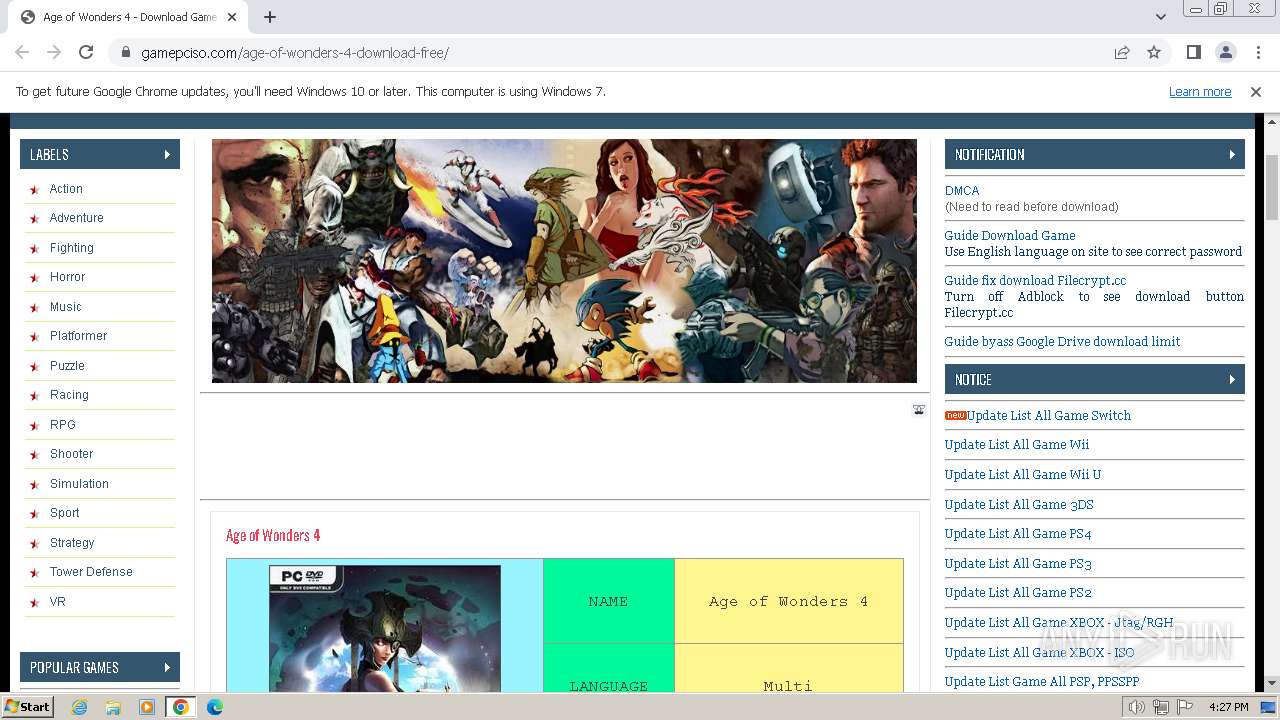Open the Action Center flag icon
This screenshot has width=1280, height=720.
(x=1185, y=707)
